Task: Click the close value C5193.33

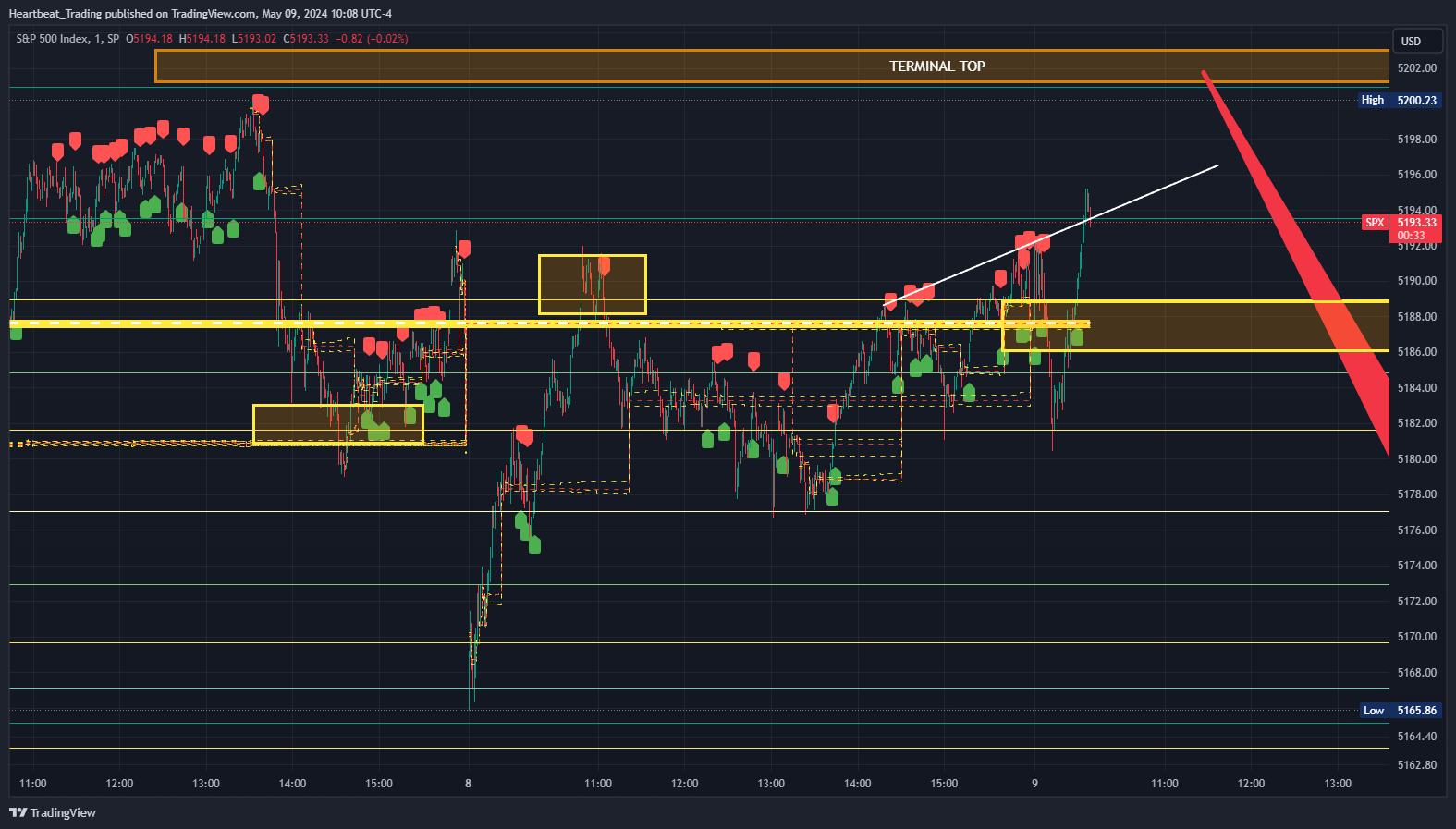Action: (x=306, y=39)
